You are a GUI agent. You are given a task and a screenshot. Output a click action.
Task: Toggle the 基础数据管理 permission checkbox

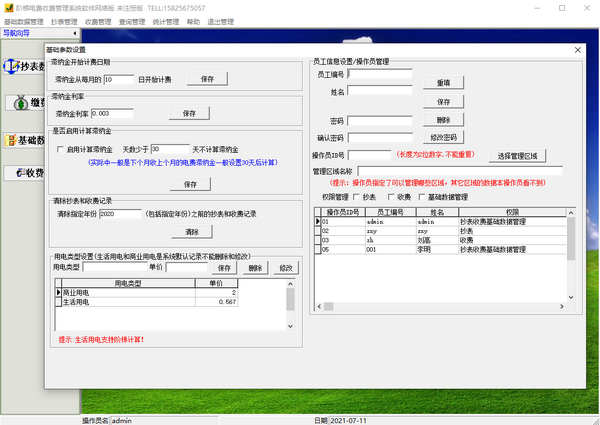tap(424, 197)
